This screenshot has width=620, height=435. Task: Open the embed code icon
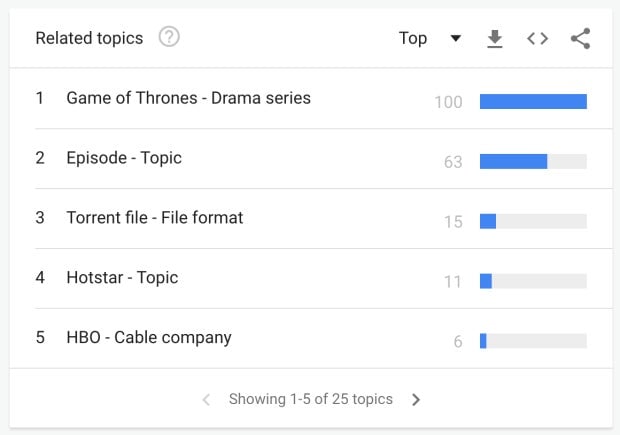pos(537,39)
